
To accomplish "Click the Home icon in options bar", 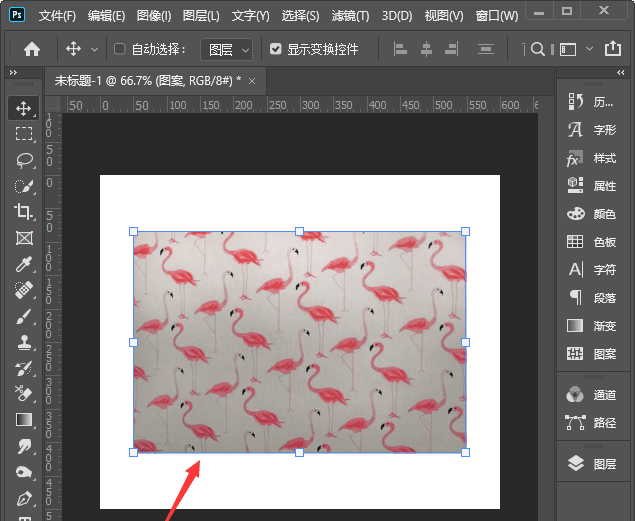I will [32, 49].
